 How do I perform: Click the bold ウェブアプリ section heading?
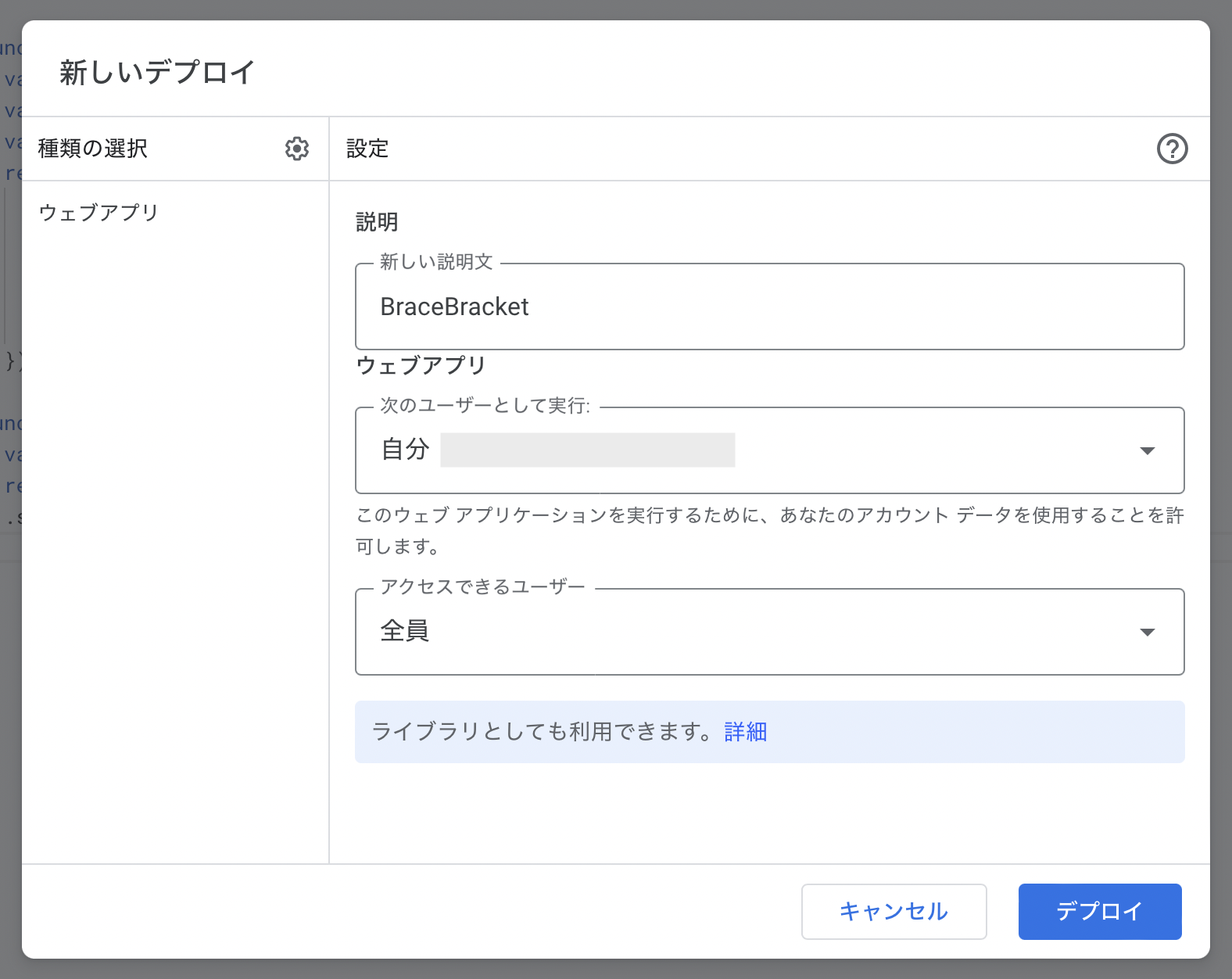[421, 365]
